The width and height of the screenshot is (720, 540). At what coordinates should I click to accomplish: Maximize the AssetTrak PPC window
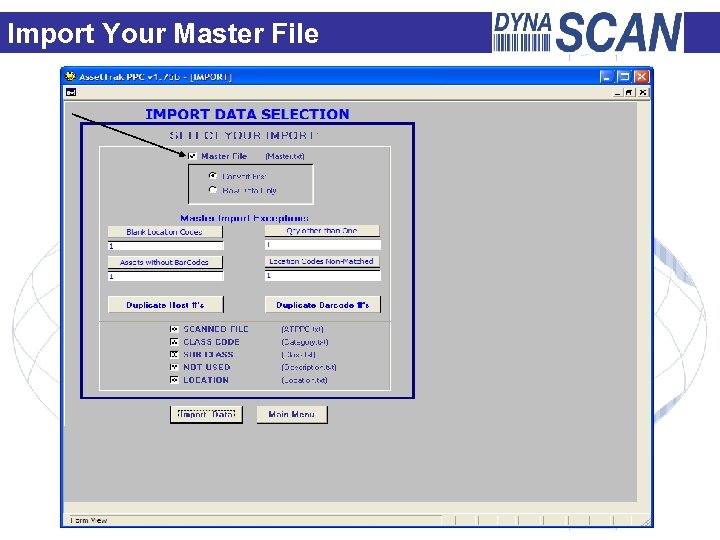[624, 77]
